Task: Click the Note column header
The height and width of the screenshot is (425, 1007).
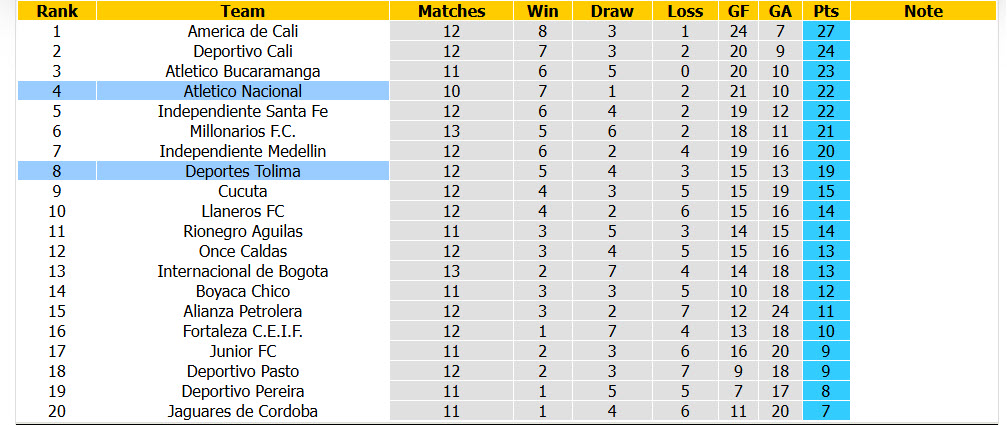Action: coord(923,11)
